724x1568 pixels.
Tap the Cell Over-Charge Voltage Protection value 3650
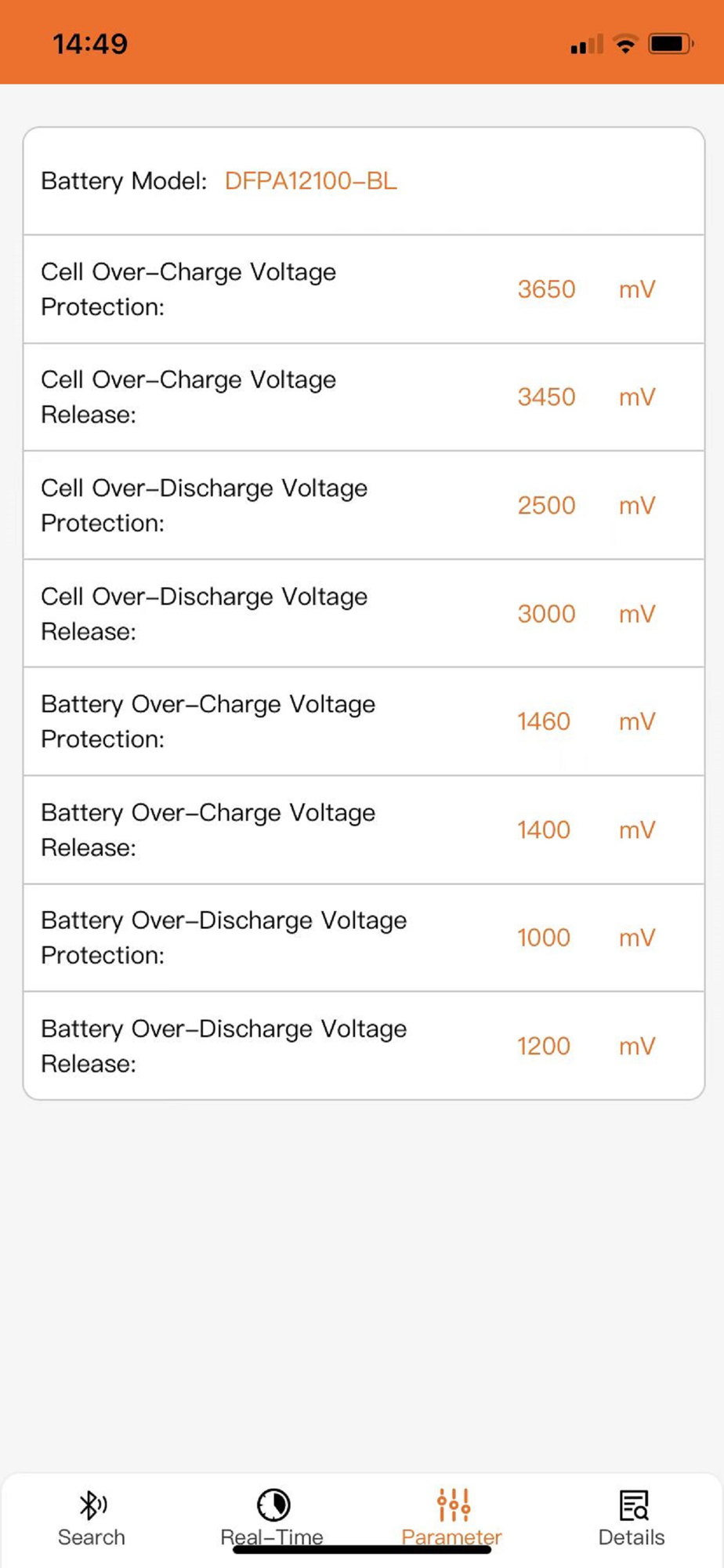coord(546,289)
